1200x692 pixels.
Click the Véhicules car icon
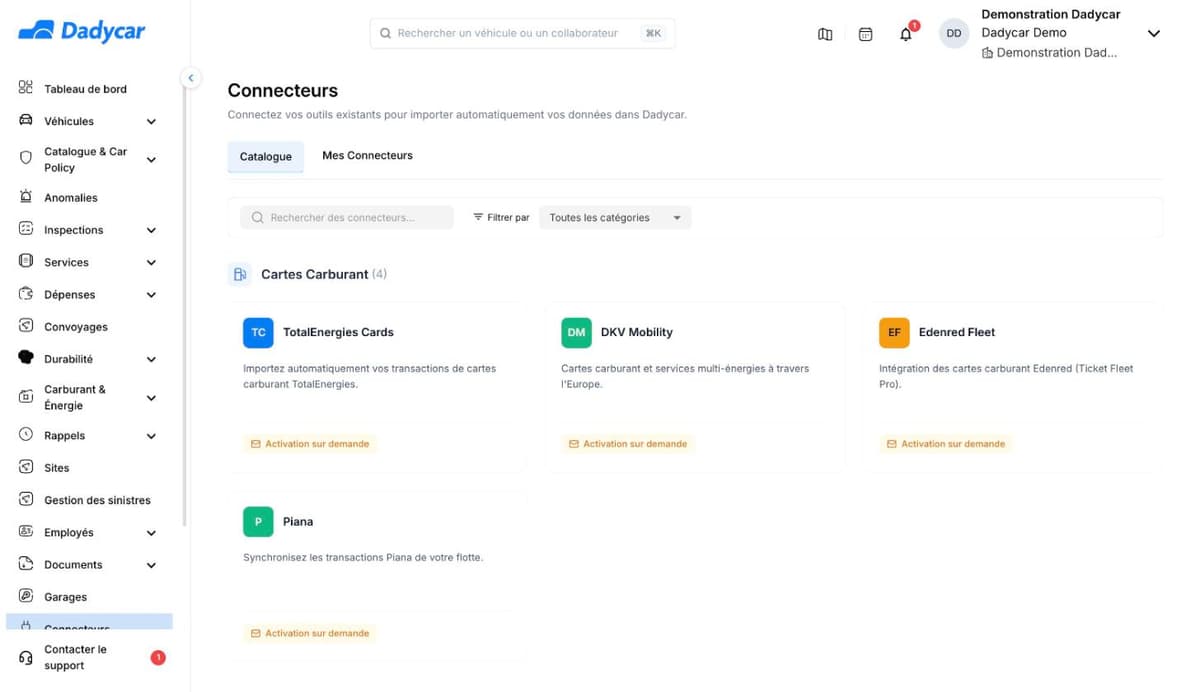tap(26, 121)
